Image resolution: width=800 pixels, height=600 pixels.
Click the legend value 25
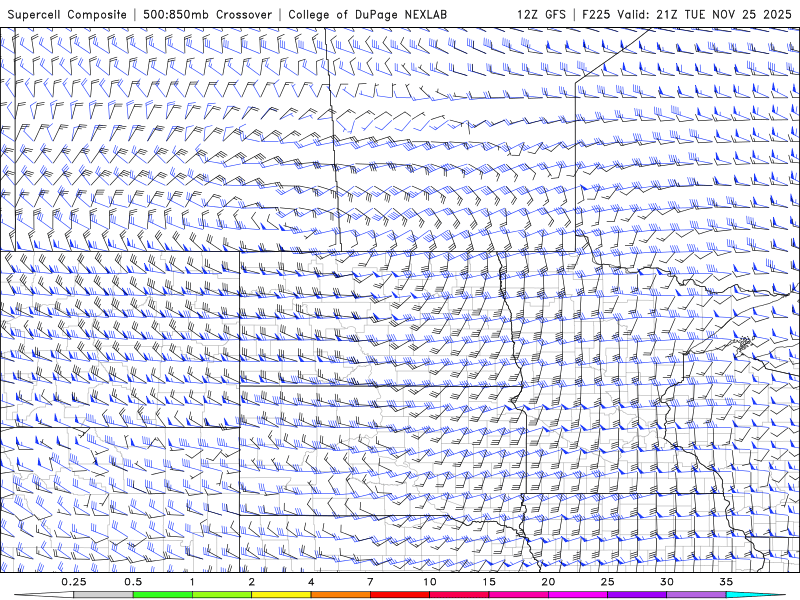point(608,582)
